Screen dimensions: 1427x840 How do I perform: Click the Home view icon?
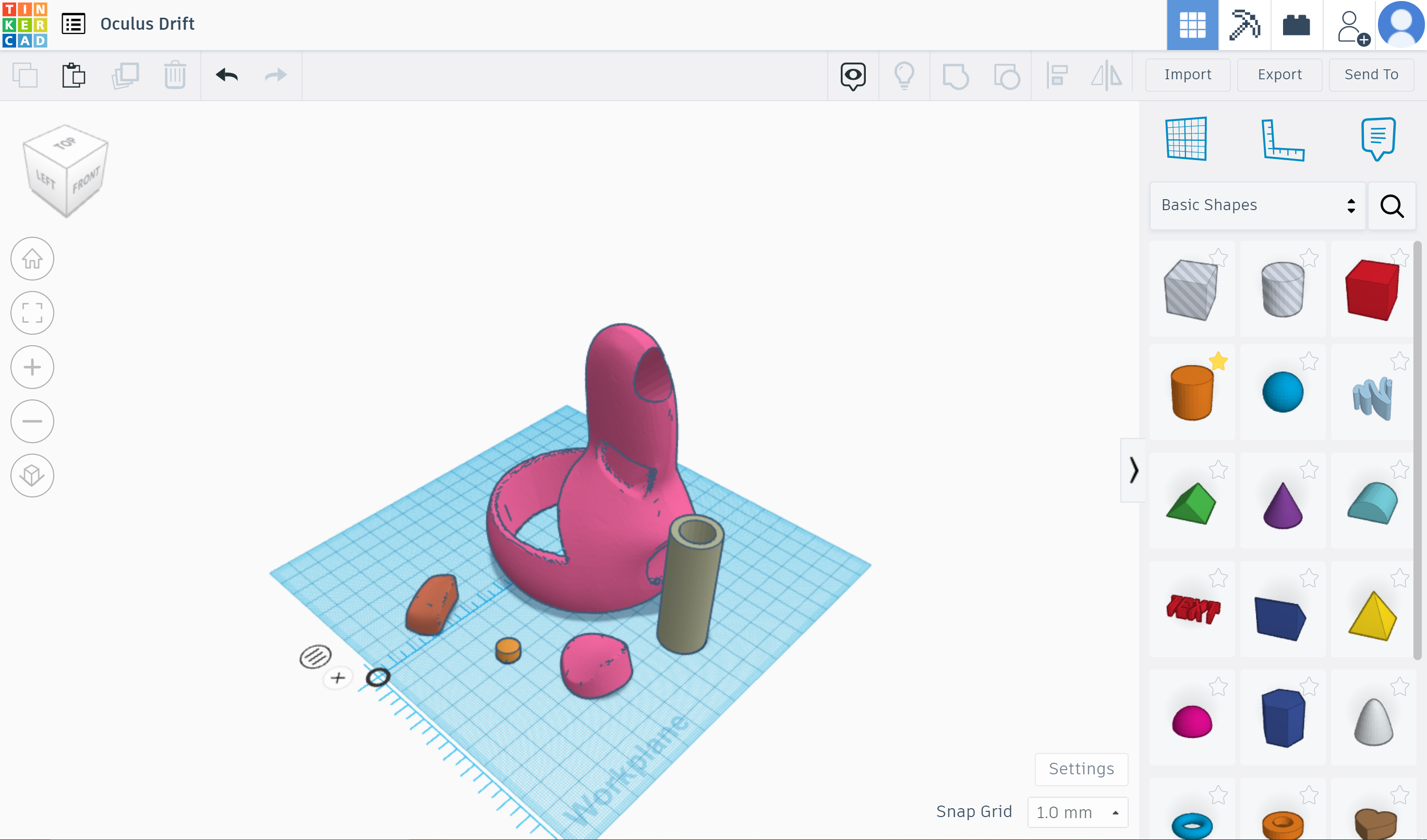pyautogui.click(x=32, y=259)
